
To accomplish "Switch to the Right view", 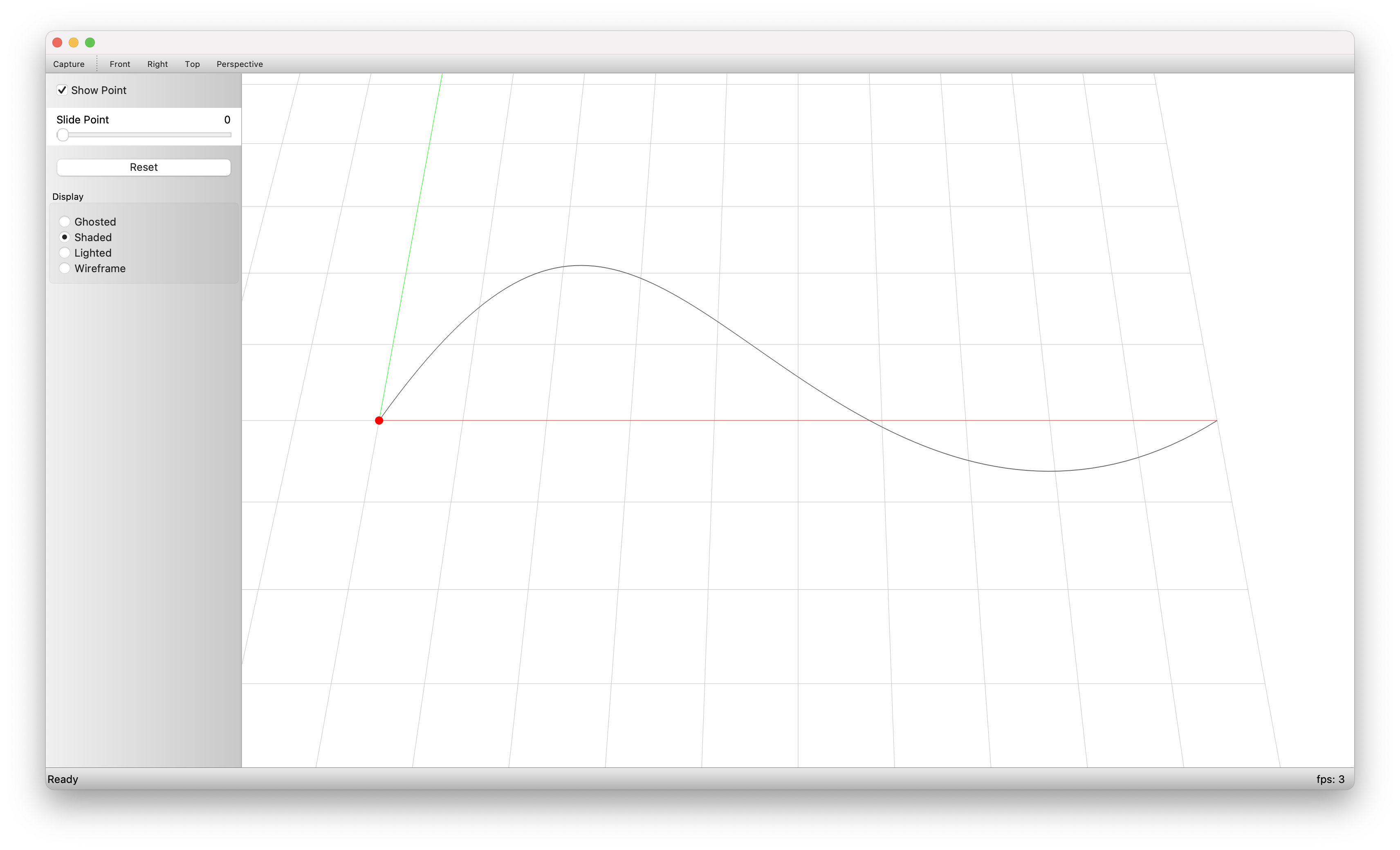I will click(x=157, y=64).
